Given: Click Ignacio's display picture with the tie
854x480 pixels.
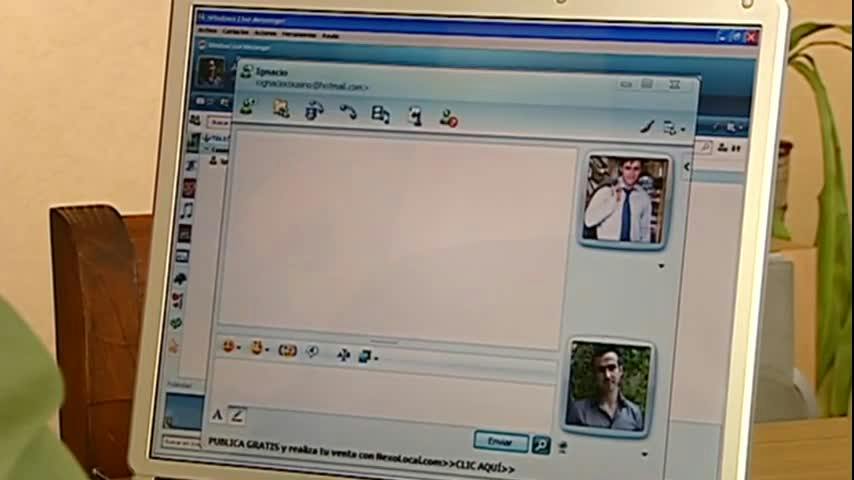Looking at the screenshot, I should pos(625,200).
